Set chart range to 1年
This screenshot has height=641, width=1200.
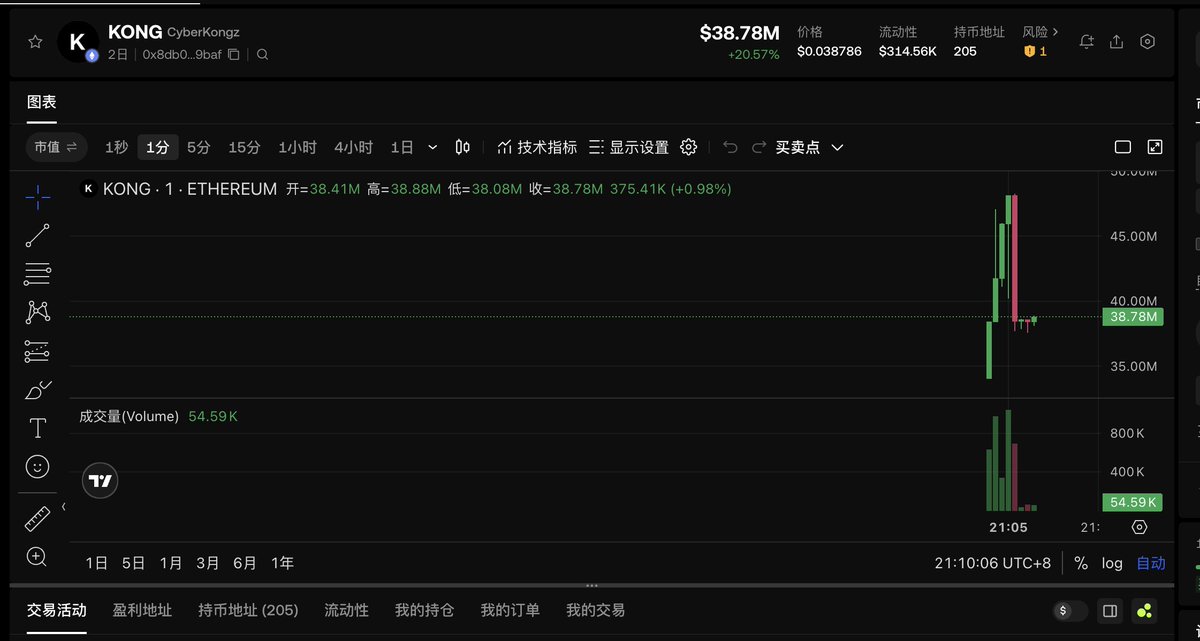283,563
